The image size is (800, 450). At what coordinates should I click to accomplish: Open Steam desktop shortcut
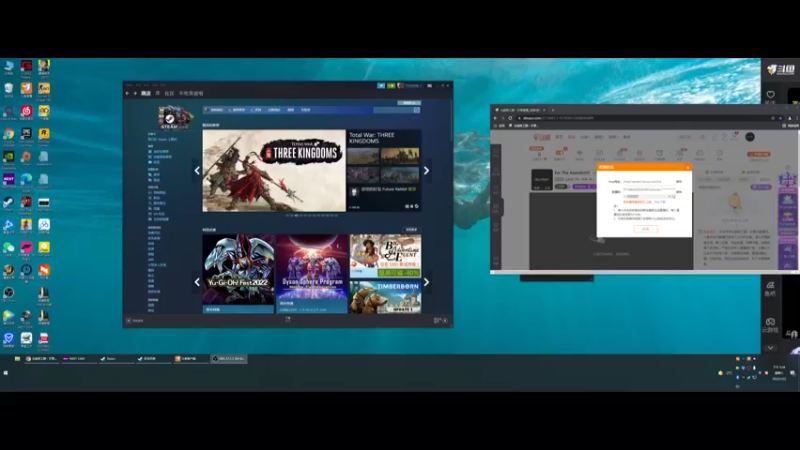click(9, 203)
